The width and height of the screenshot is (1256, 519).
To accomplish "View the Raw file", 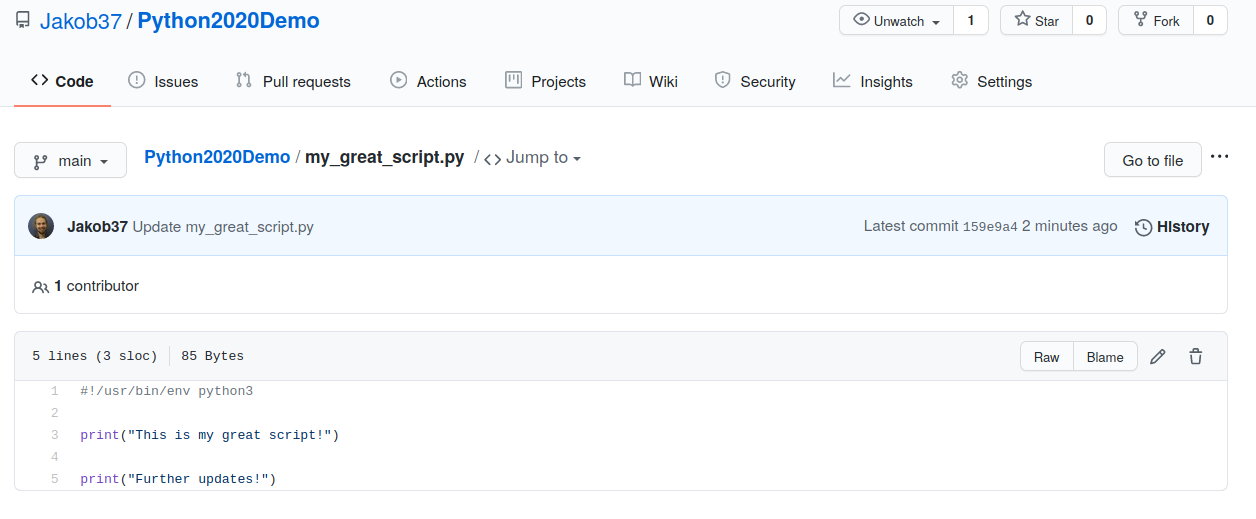I will tap(1047, 357).
